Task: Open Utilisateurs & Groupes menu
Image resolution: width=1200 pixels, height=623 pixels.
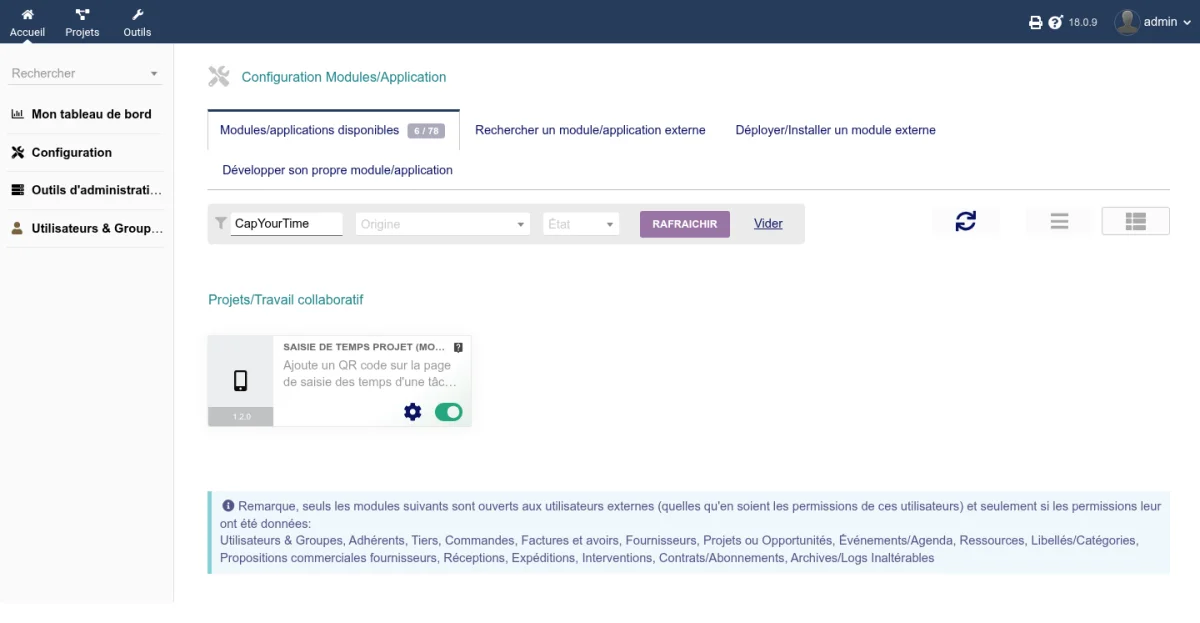Action: [97, 228]
